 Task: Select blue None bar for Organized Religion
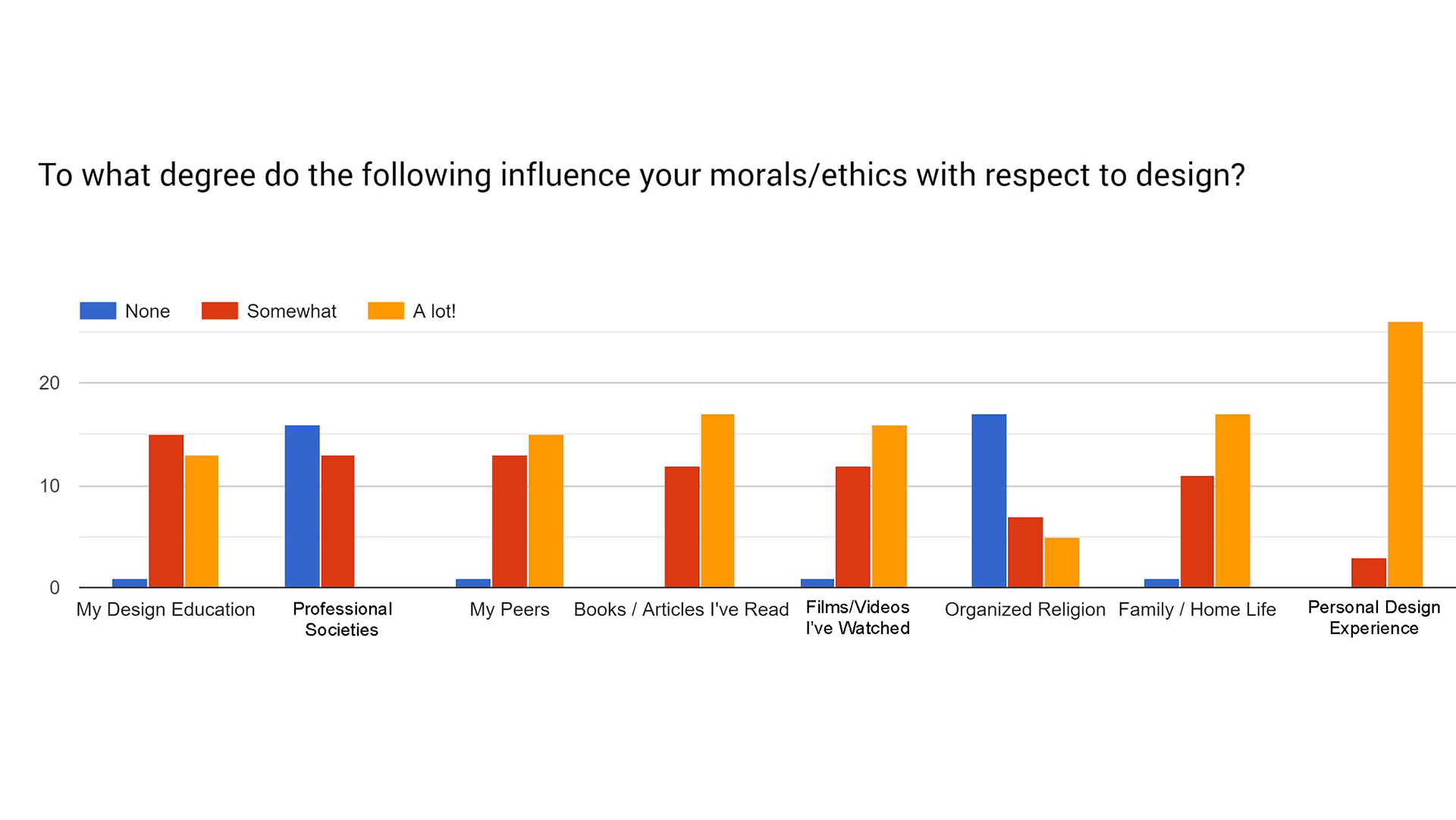[988, 501]
